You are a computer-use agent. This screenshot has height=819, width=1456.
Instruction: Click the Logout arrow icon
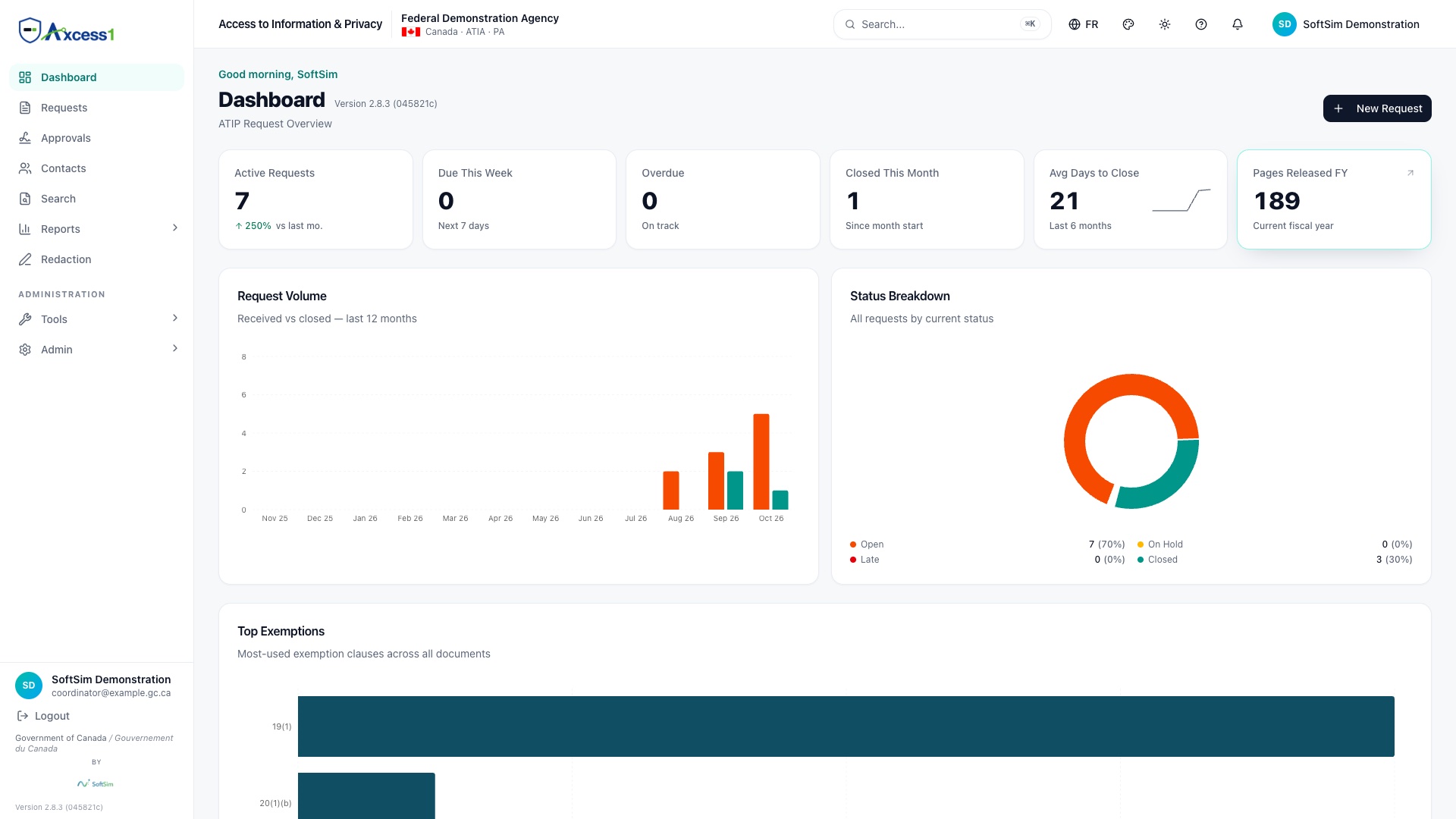pyautogui.click(x=23, y=716)
